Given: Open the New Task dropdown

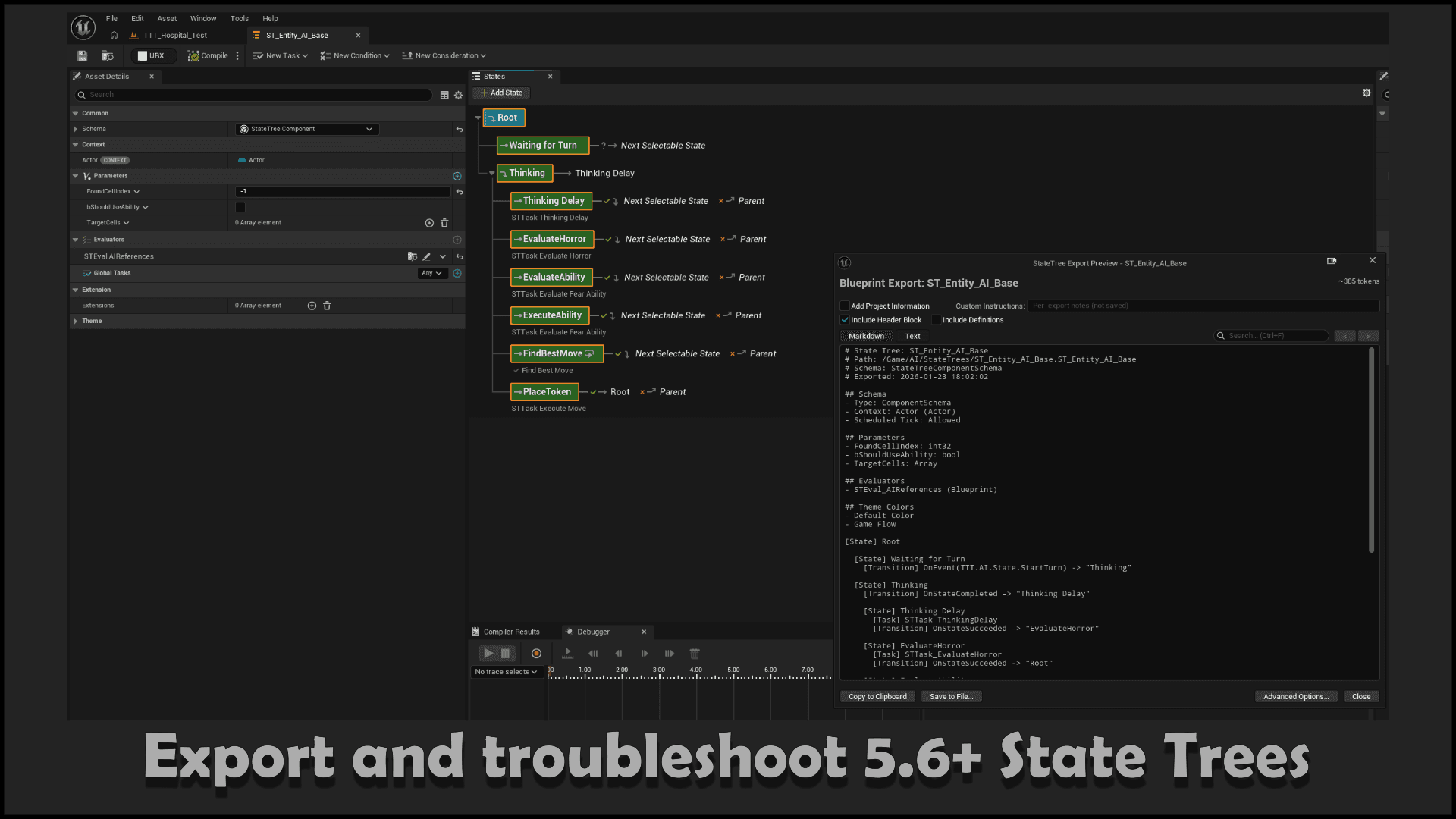Looking at the screenshot, I should pos(281,55).
